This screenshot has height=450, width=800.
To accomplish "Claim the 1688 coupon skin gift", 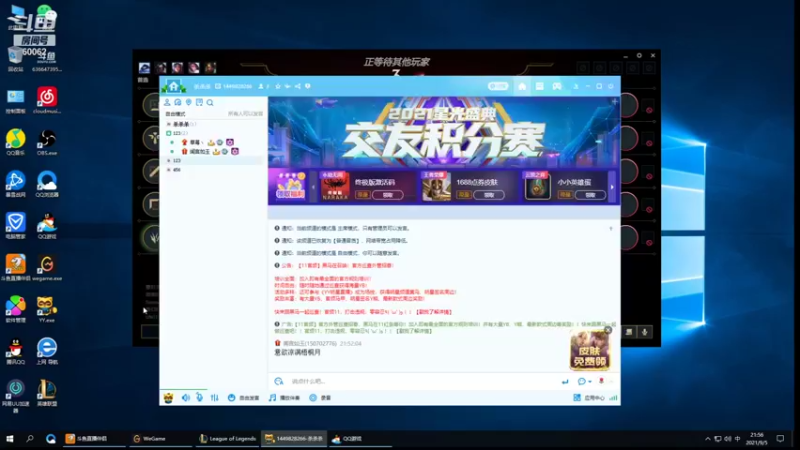I will pos(489,195).
